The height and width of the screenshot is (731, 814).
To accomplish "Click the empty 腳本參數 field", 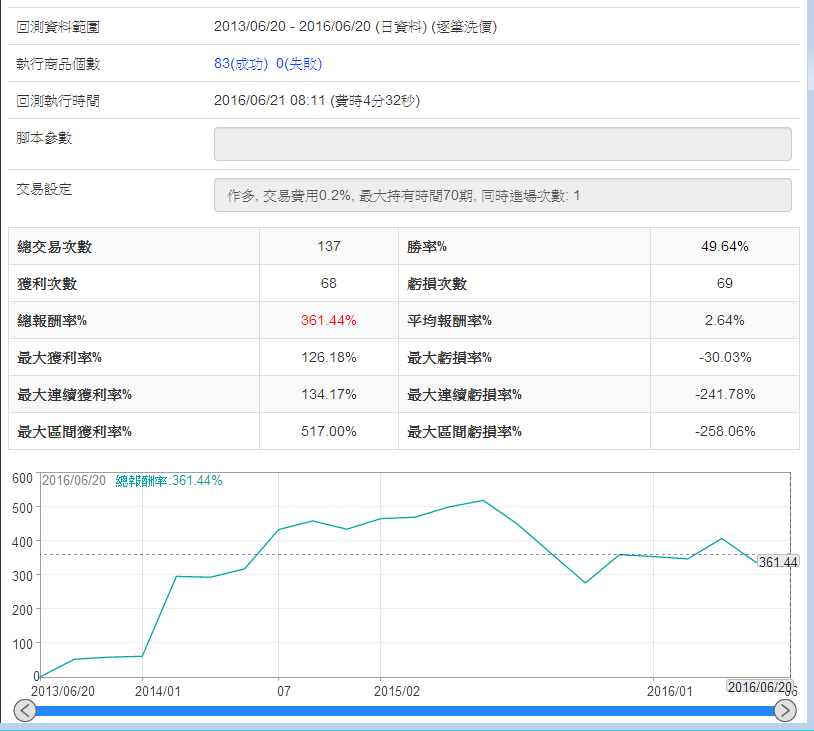I will [x=502, y=144].
